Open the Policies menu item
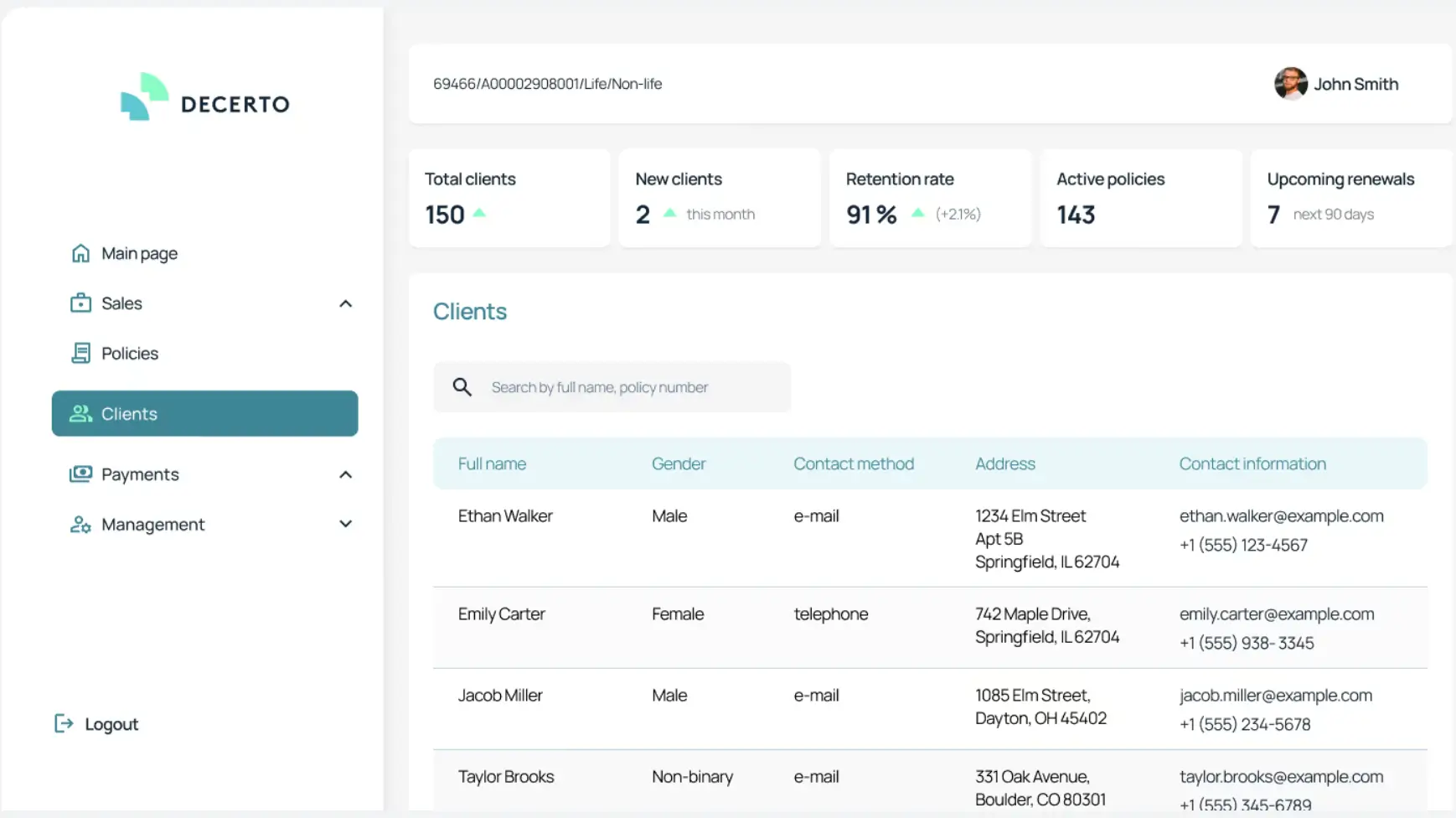This screenshot has width=1456, height=818. point(129,353)
